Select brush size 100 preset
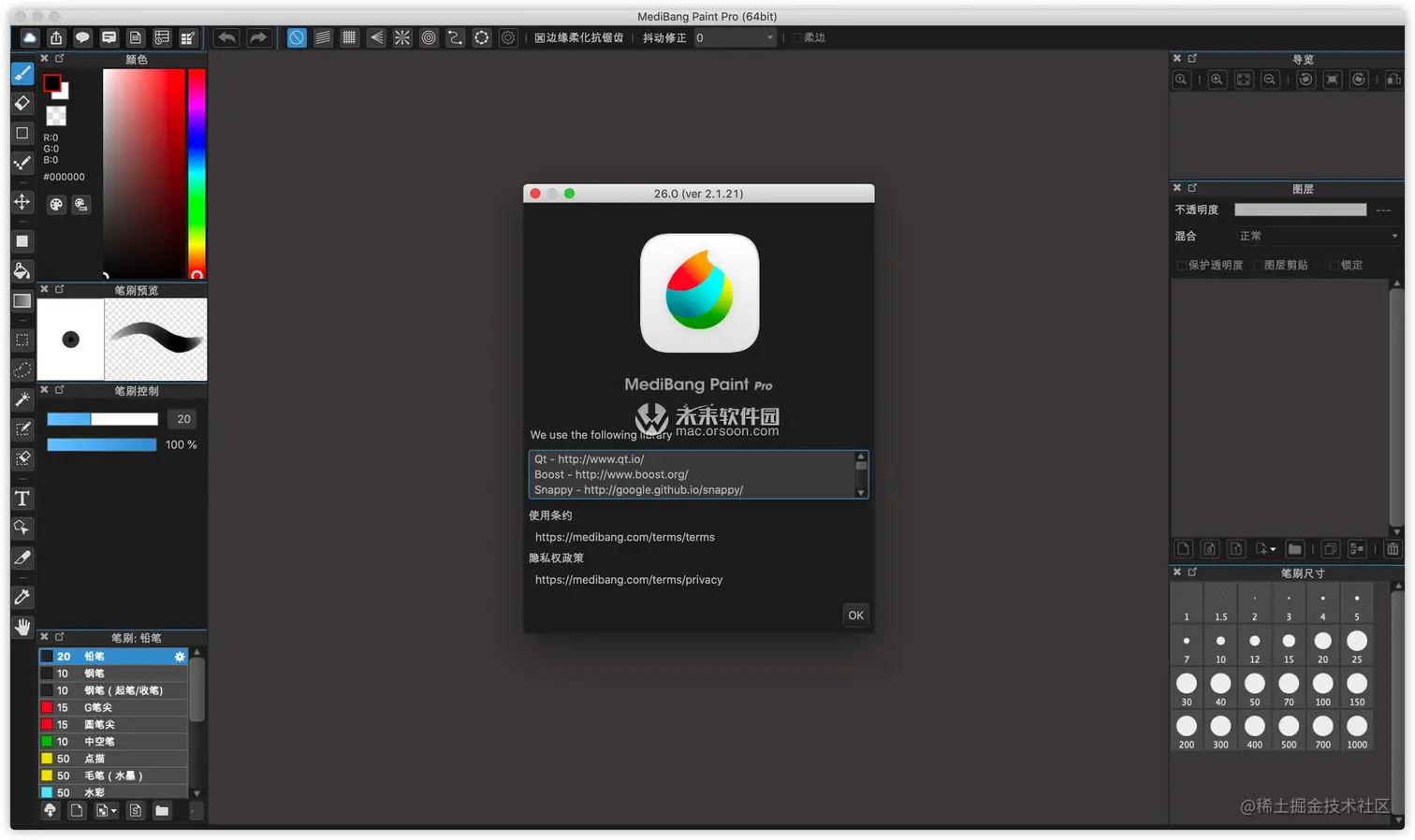1415x840 pixels. pos(1322,689)
